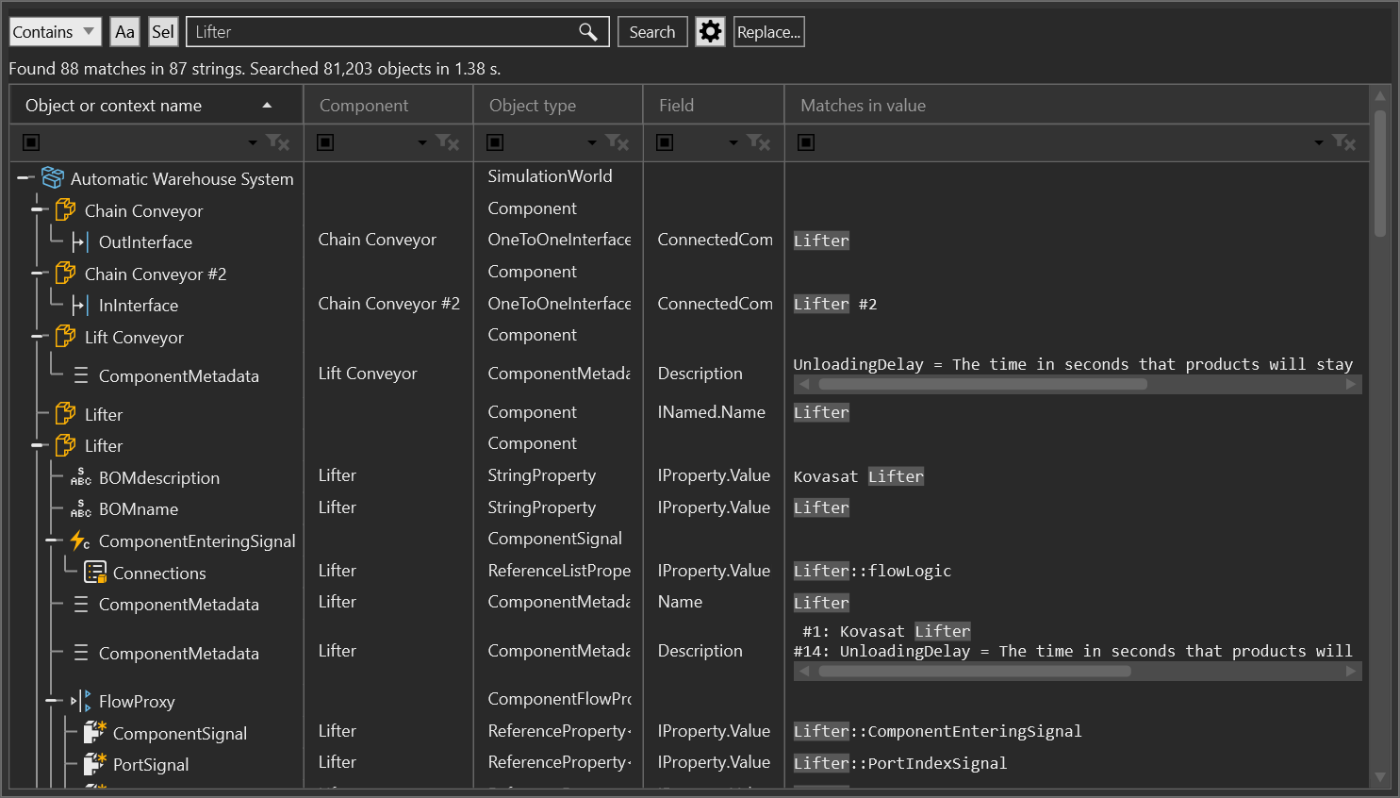Click the vertical scrollbar thumb of results
This screenshot has width=1400, height=798.
pyautogui.click(x=1380, y=173)
